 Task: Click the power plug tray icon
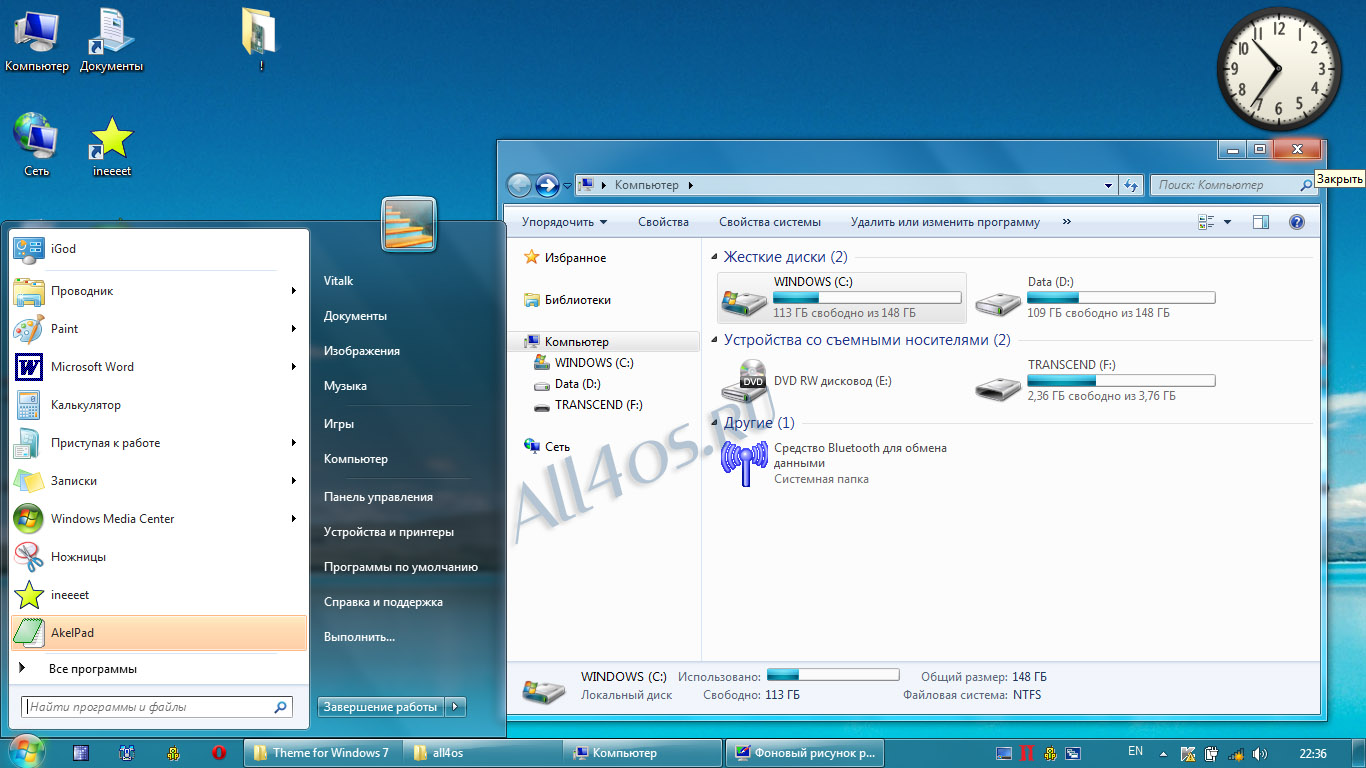coord(1211,753)
